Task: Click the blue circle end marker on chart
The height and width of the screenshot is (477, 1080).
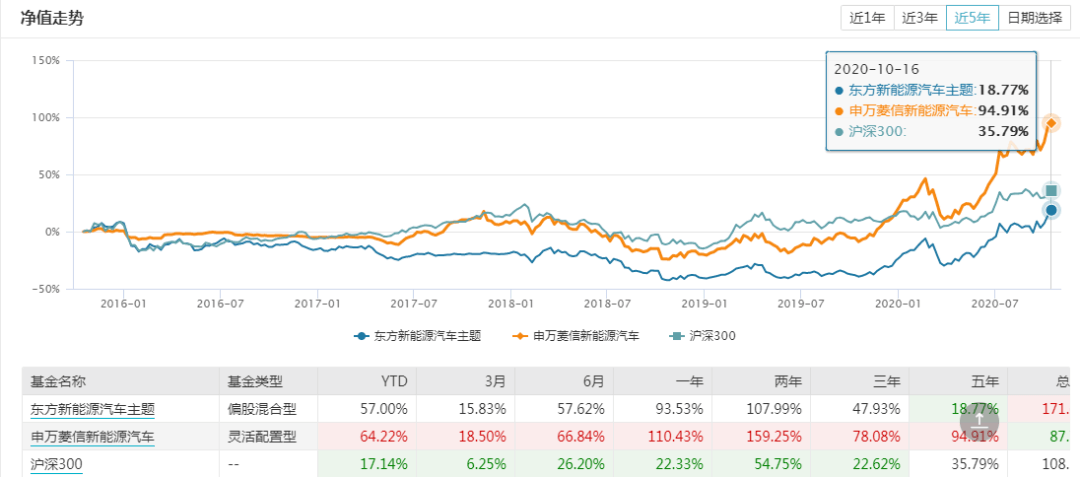Action: [x=1051, y=211]
